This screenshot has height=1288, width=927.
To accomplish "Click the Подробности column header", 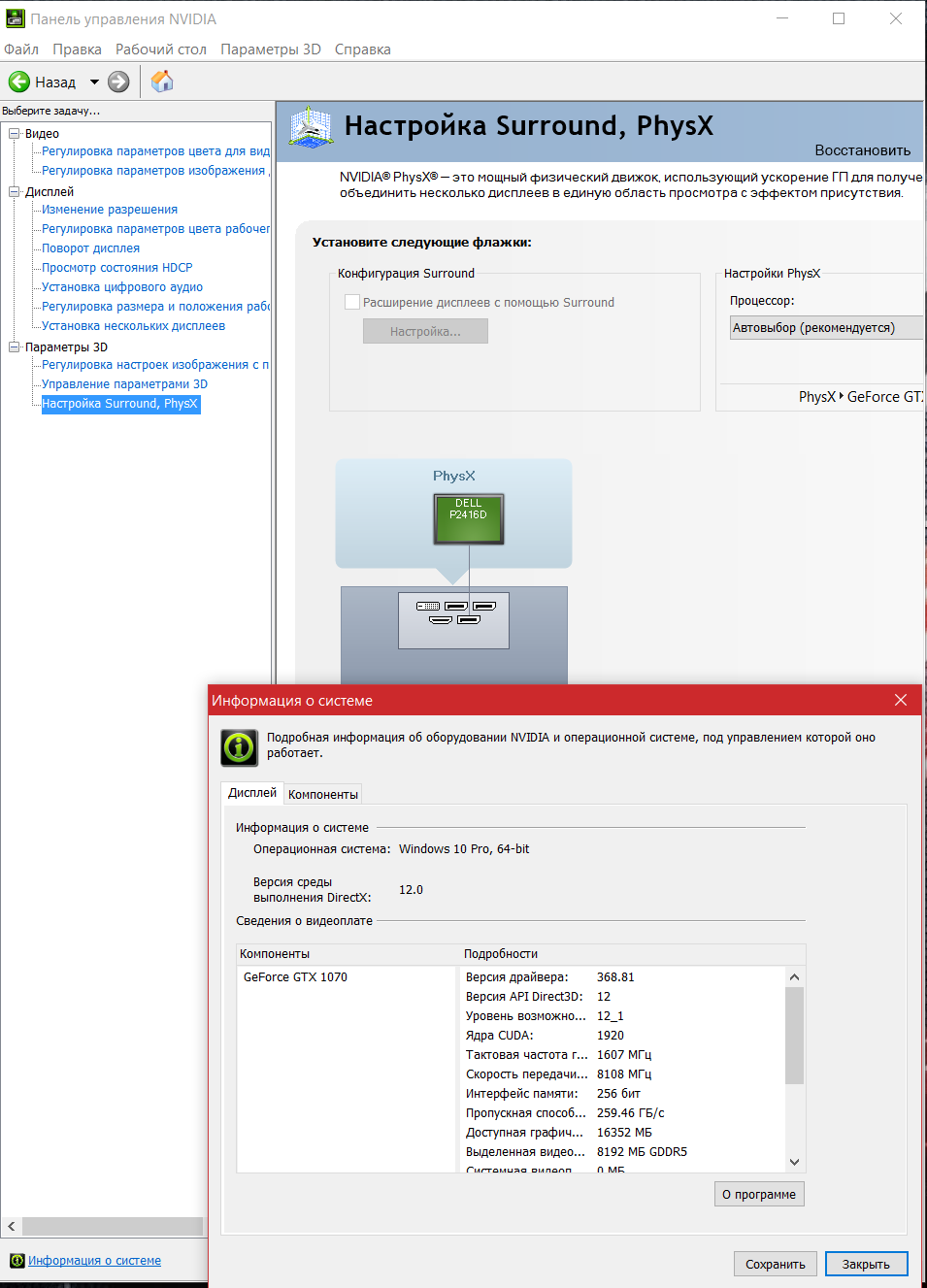I will [632, 954].
